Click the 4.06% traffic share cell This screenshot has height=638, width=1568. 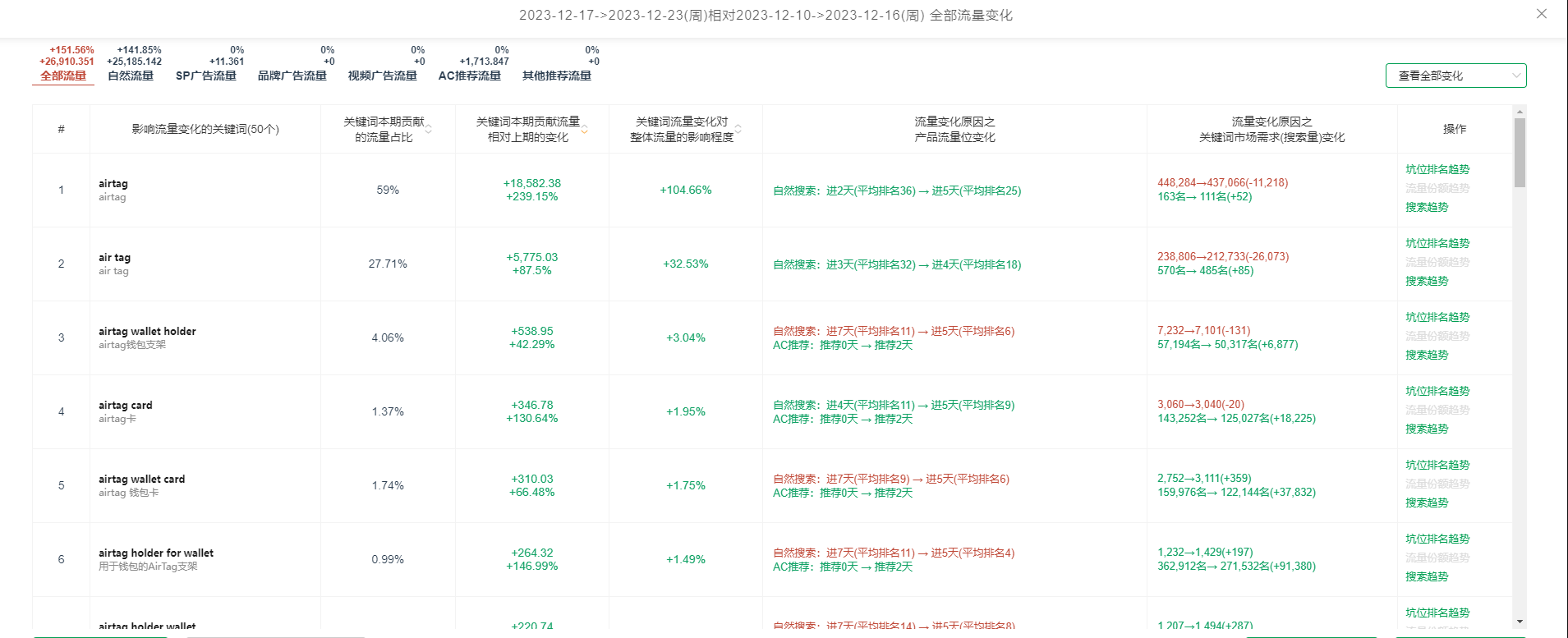[388, 338]
